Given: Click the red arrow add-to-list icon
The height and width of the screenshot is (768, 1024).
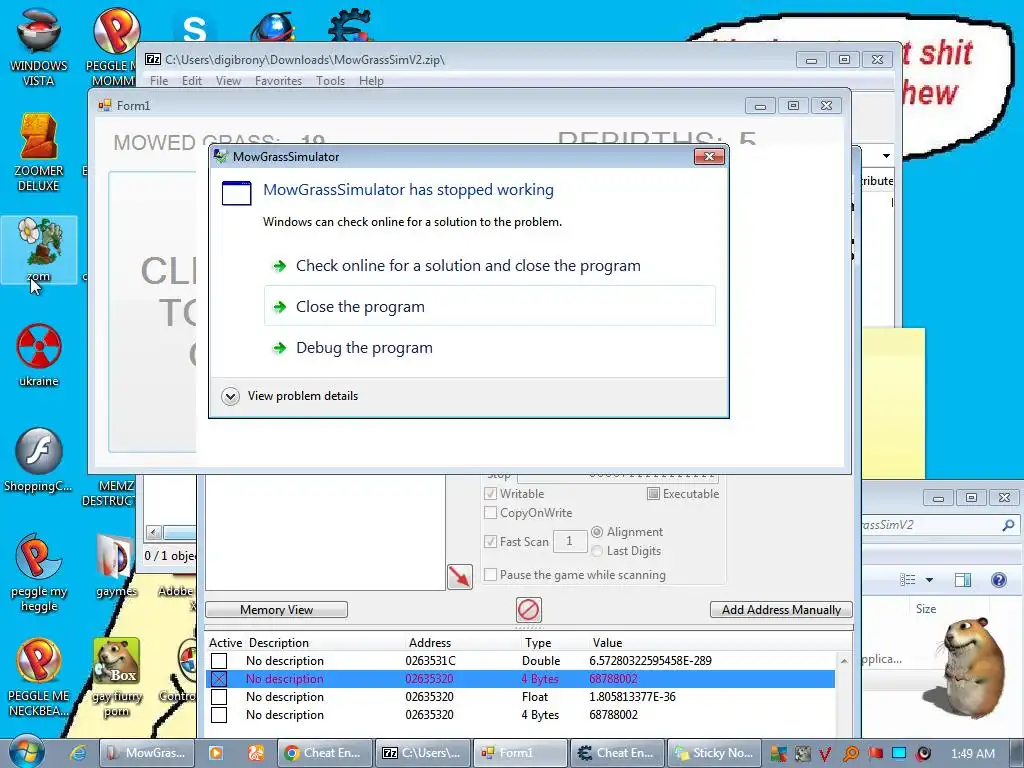Looking at the screenshot, I should tap(460, 576).
